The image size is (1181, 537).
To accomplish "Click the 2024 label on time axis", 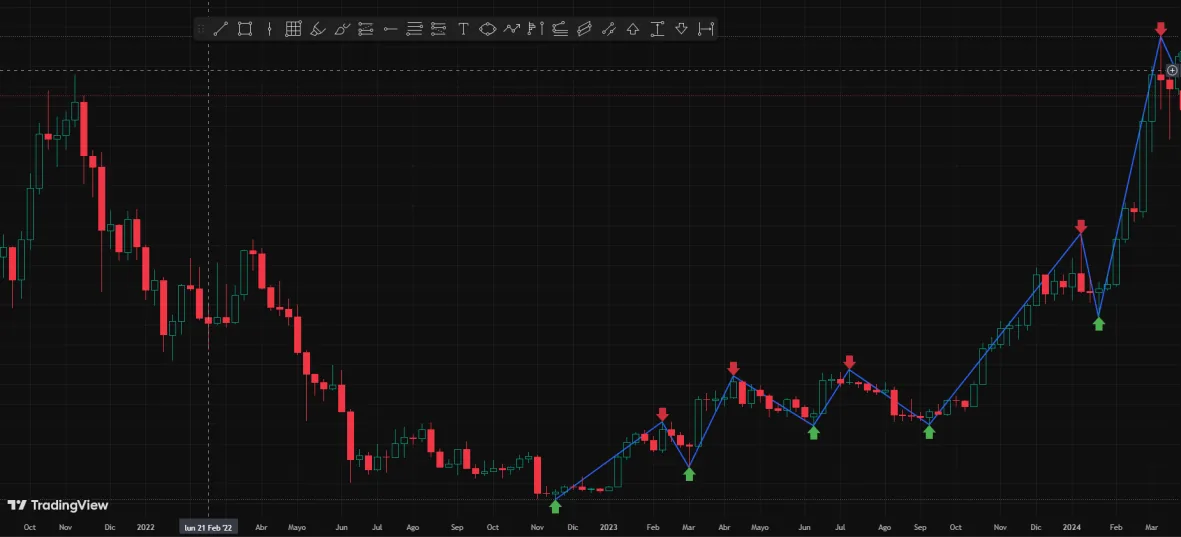I will pos(1071,527).
